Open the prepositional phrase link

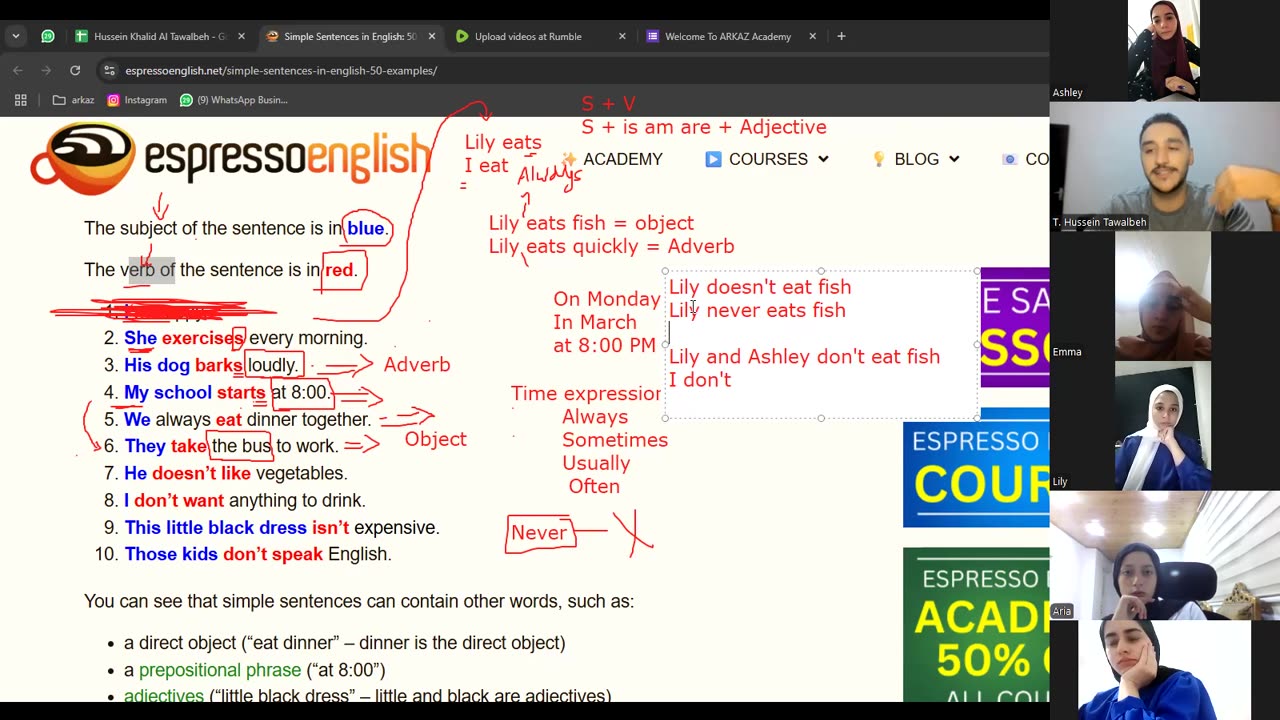point(220,670)
